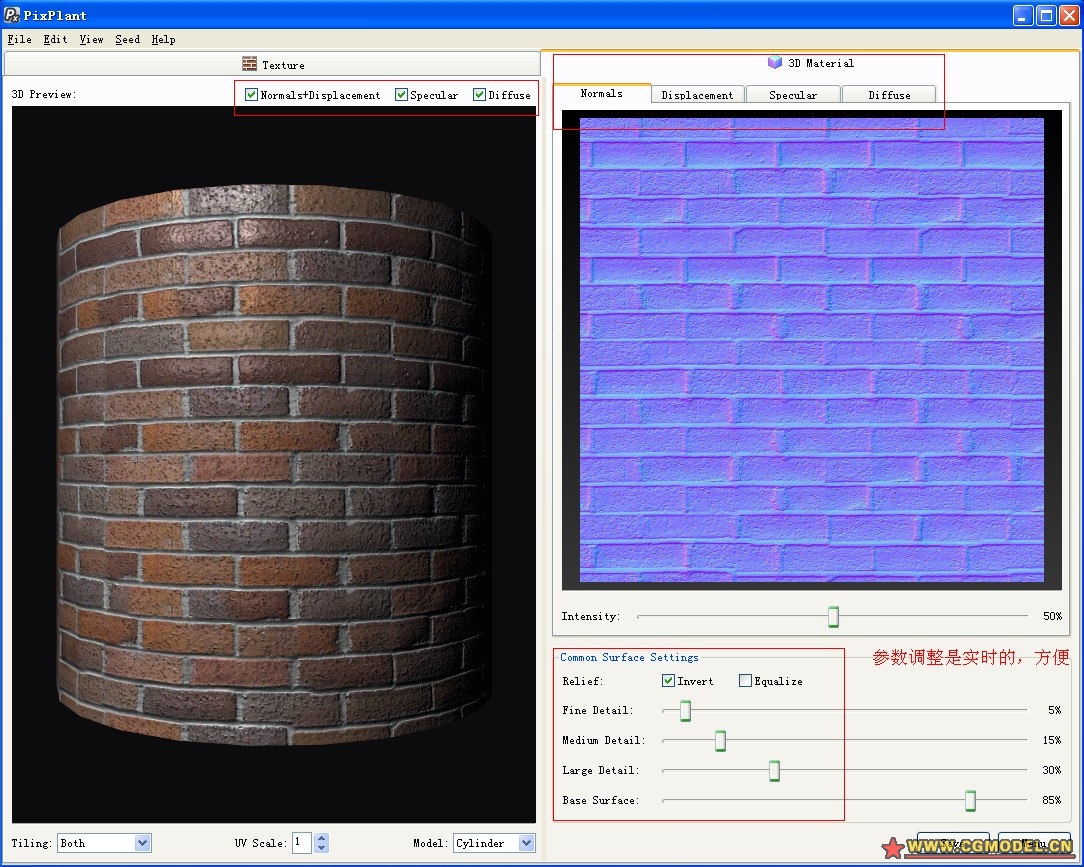Click the brick icon on the Texture tab
Viewport: 1084px width, 867px height.
[249, 64]
